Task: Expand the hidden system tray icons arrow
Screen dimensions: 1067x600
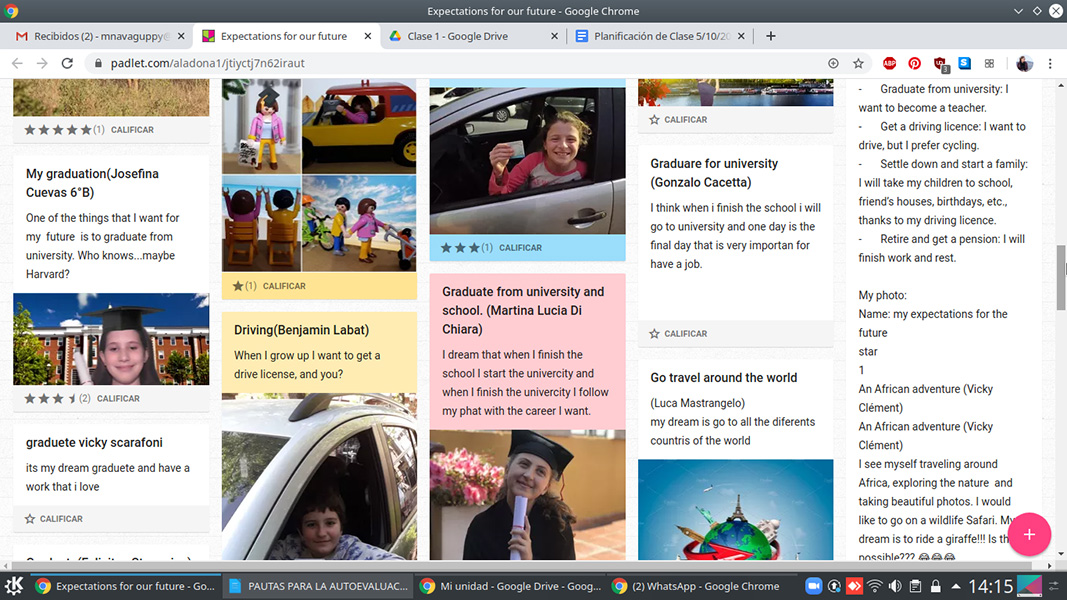Action: 956,586
